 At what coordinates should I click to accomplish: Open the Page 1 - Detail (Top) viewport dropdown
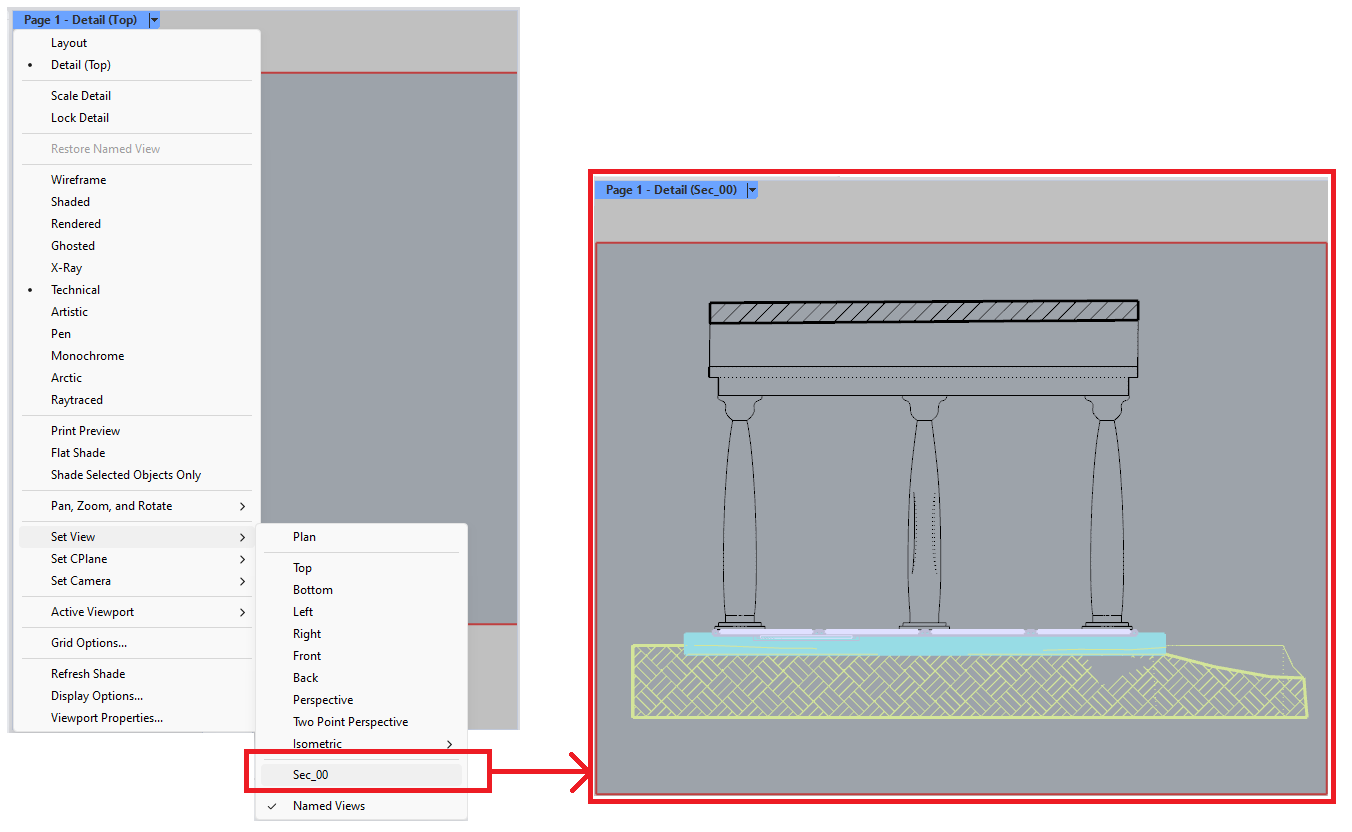click(x=153, y=19)
